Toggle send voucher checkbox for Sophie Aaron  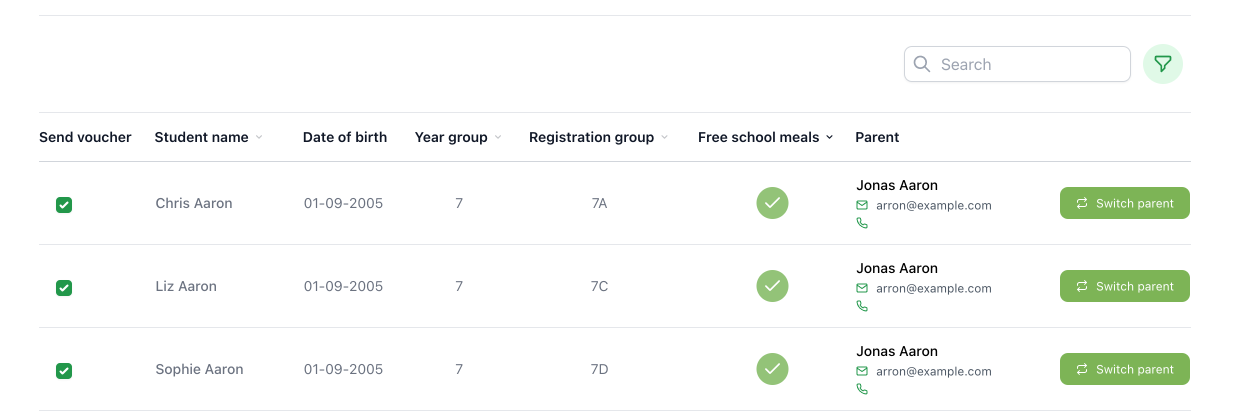point(64,371)
